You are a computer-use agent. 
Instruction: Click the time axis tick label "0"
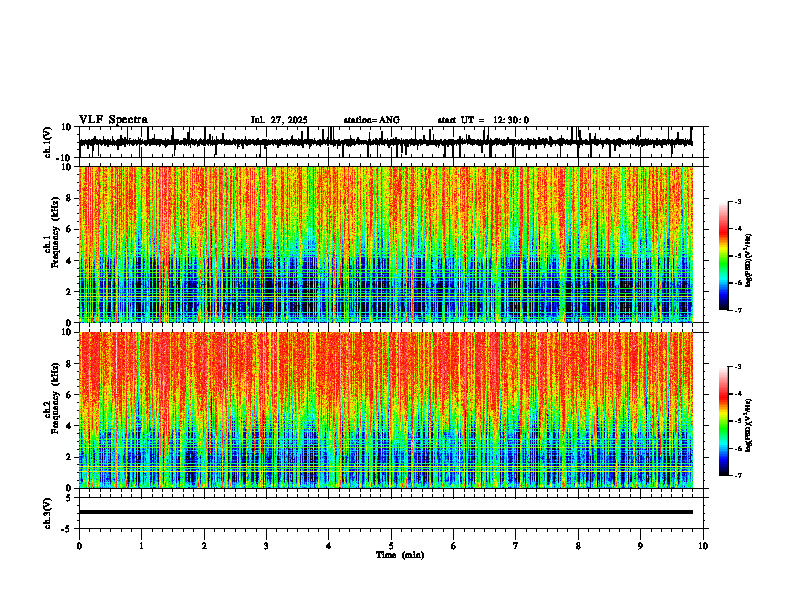pos(79,546)
